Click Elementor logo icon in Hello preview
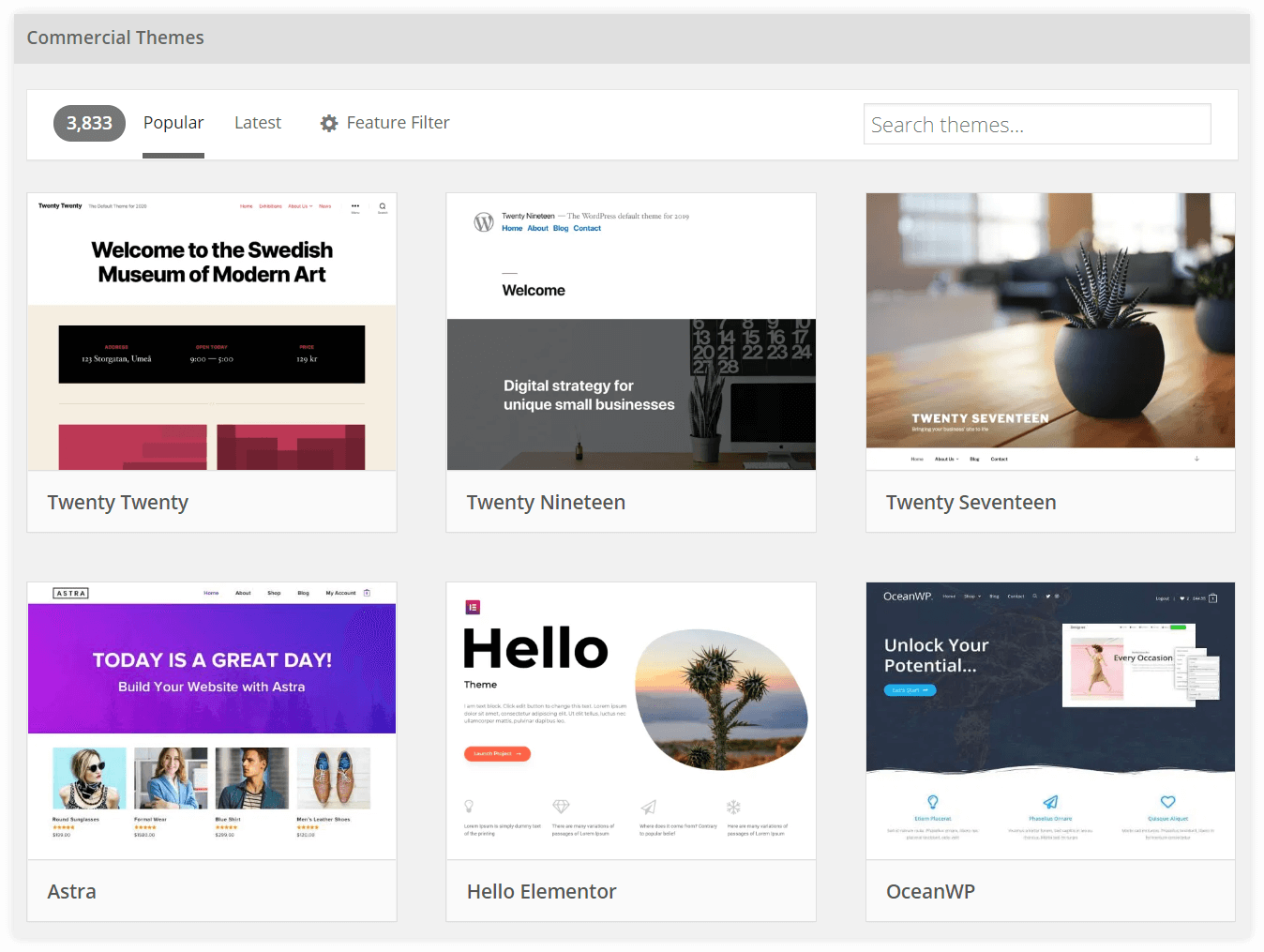Image resolution: width=1264 pixels, height=952 pixels. point(473,607)
